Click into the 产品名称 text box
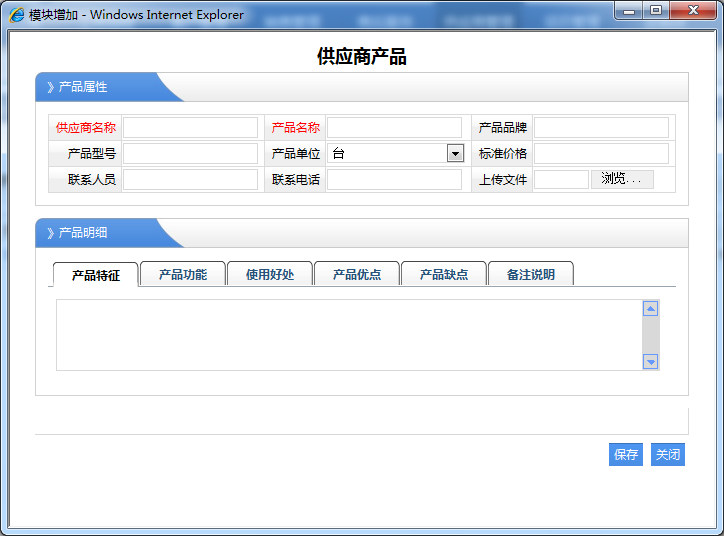724x536 pixels. tap(394, 127)
